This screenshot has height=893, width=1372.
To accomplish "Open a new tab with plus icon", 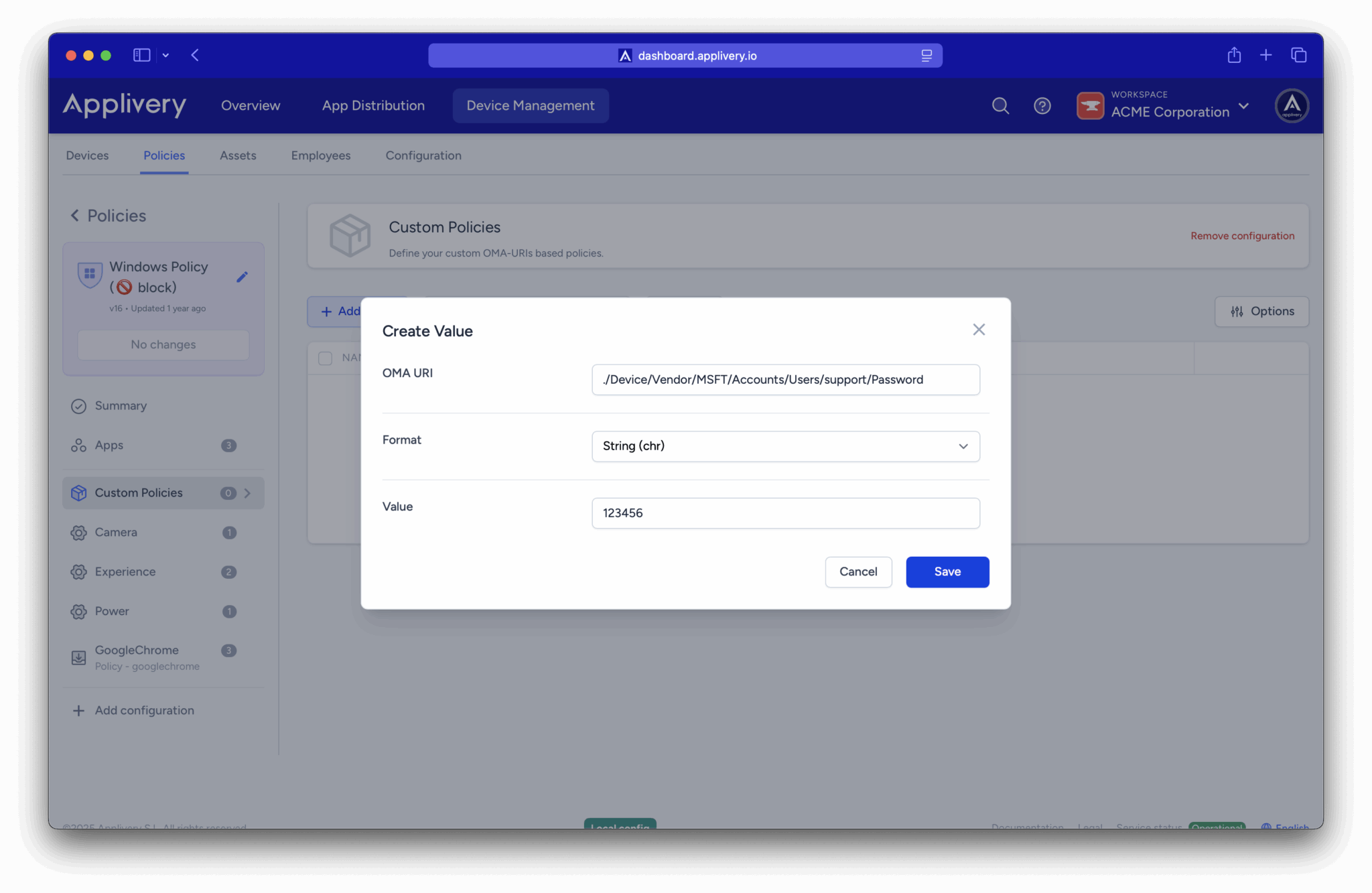I will click(x=1265, y=55).
